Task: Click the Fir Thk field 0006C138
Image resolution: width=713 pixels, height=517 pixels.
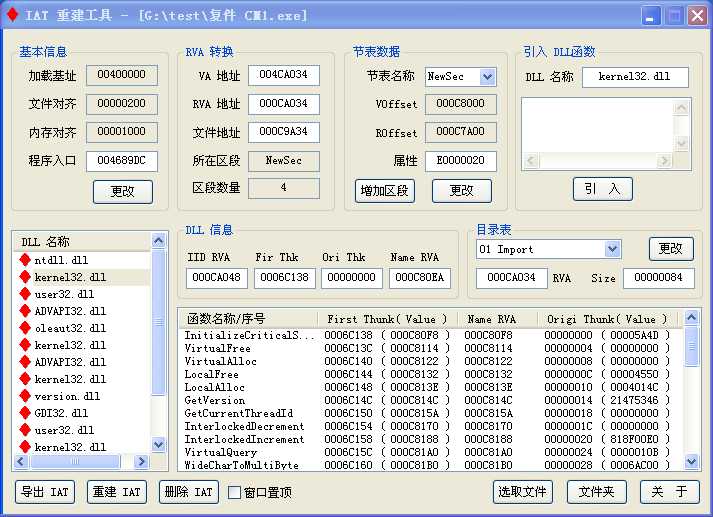Action: (285, 278)
